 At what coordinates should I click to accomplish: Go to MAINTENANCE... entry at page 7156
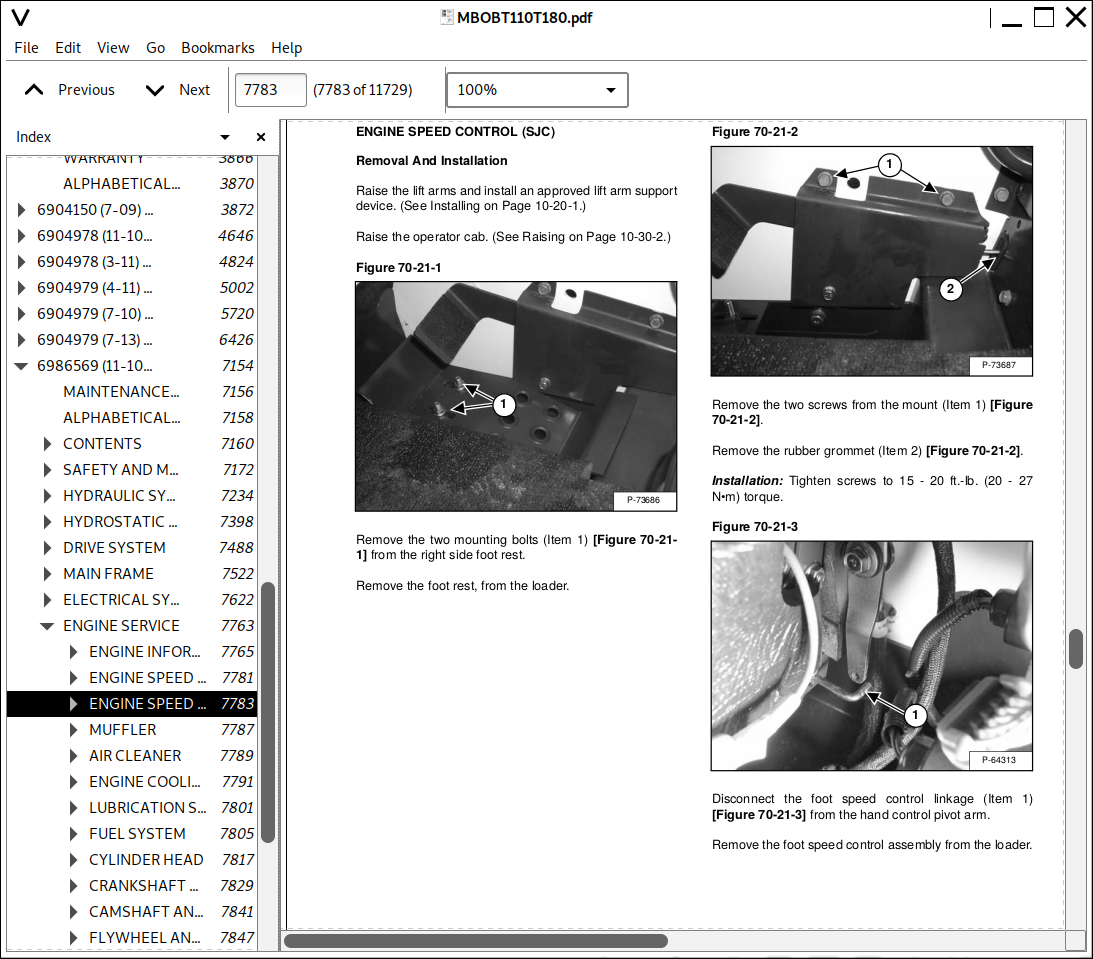pyautogui.click(x=121, y=392)
